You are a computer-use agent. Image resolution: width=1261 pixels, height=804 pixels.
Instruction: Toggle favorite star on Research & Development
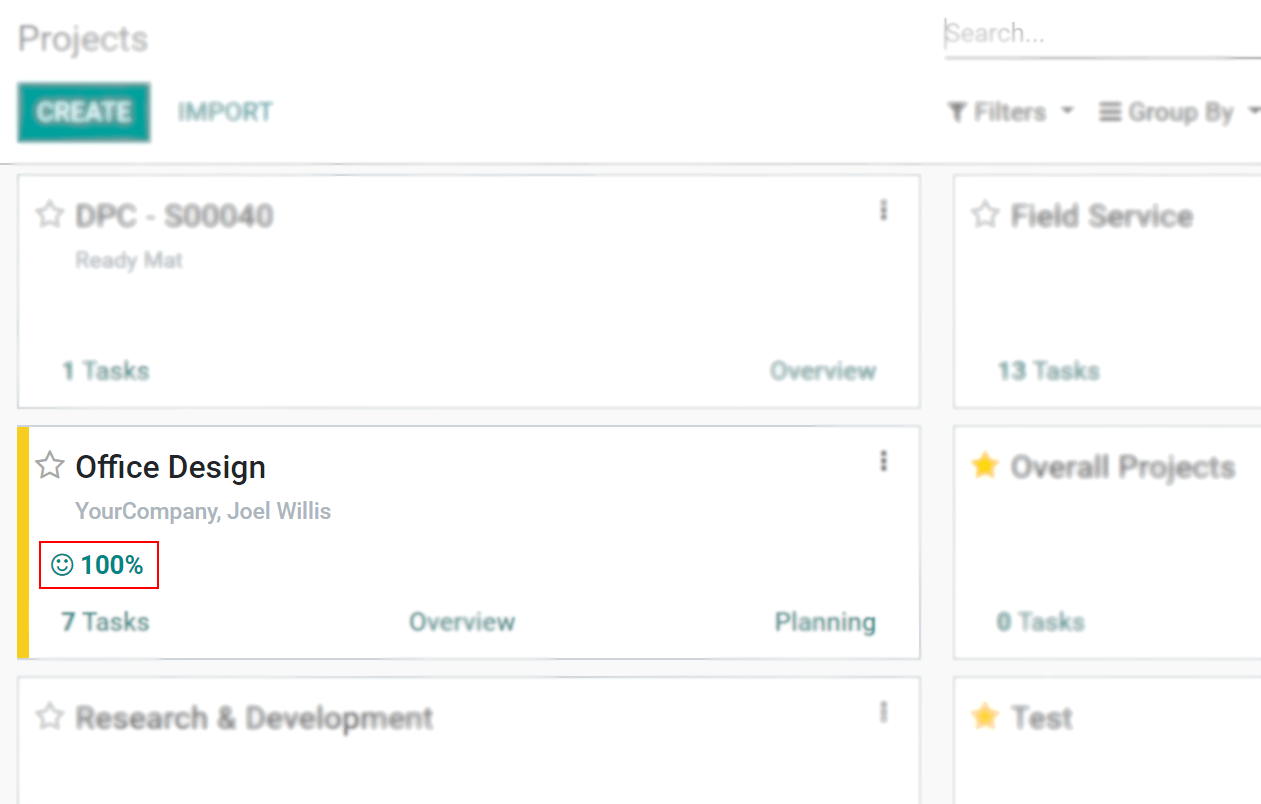pyautogui.click(x=50, y=716)
